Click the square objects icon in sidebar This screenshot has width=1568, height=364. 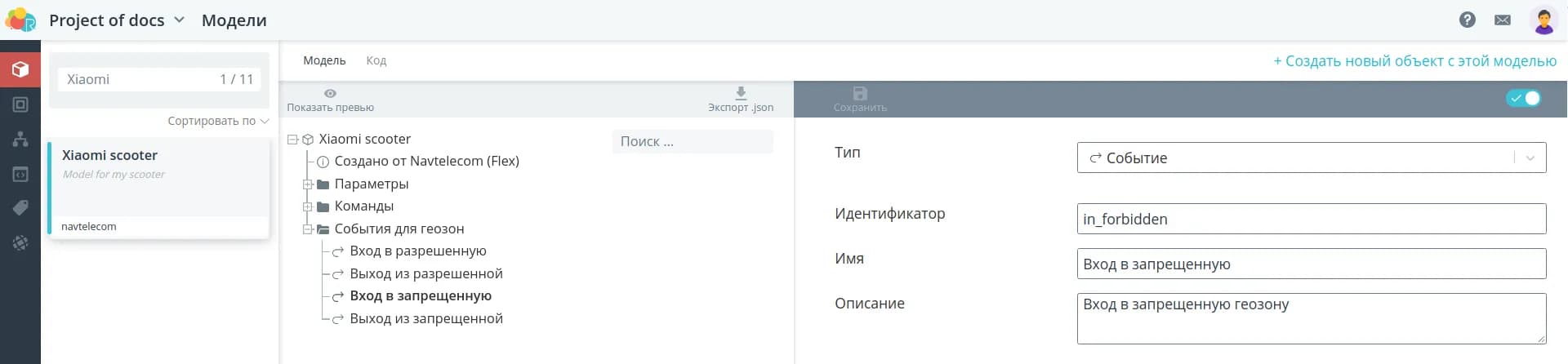tap(20, 104)
